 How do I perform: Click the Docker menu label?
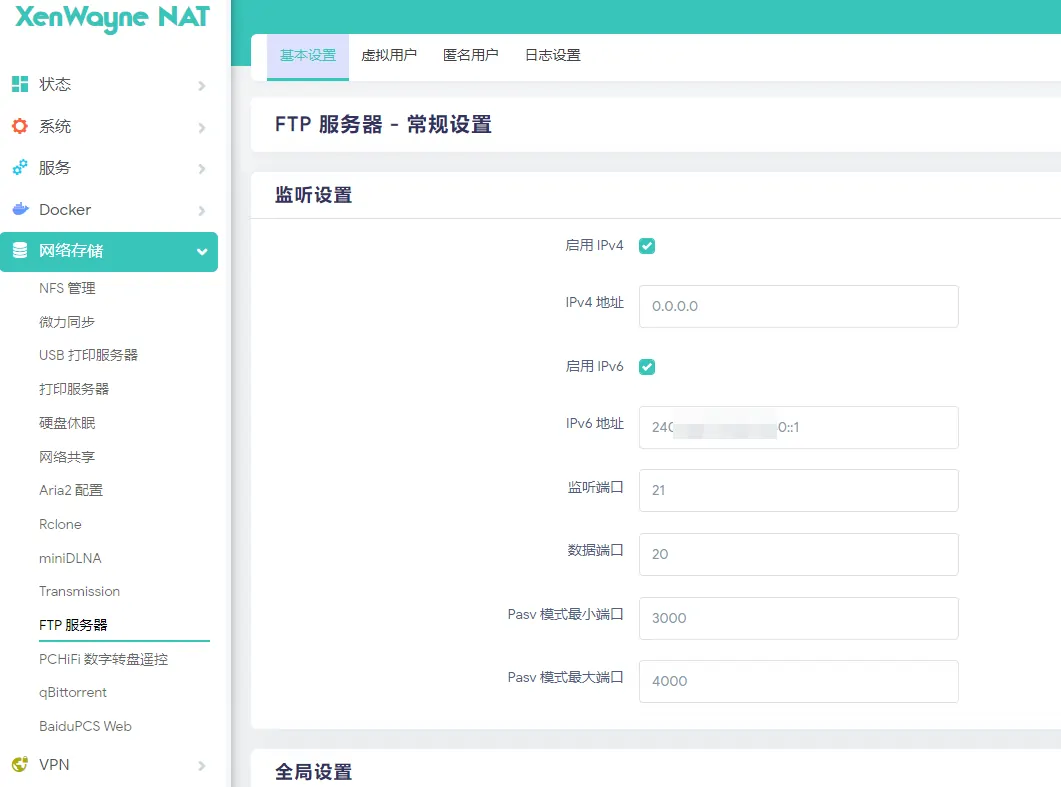[65, 210]
